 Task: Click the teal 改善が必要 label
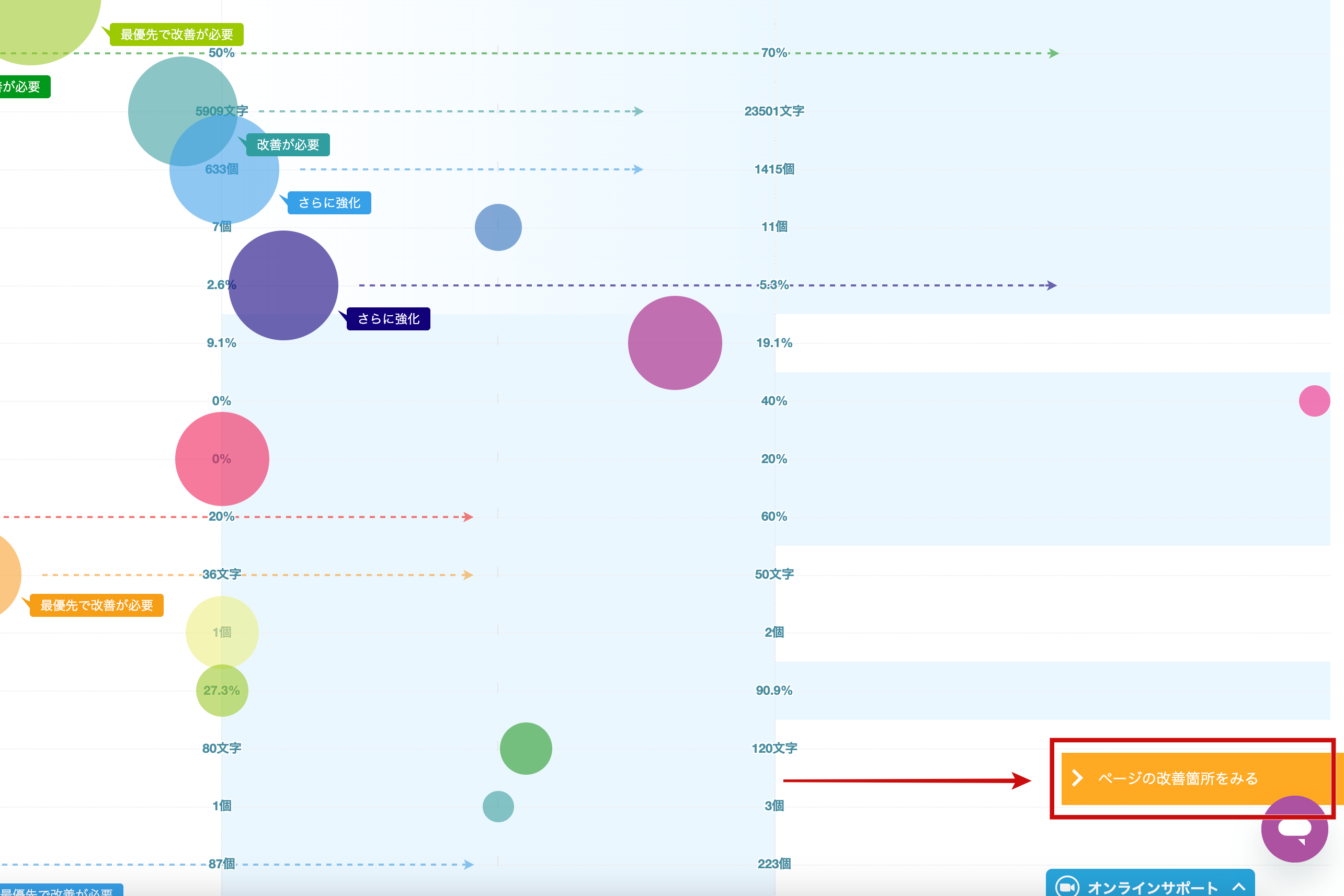pos(288,145)
